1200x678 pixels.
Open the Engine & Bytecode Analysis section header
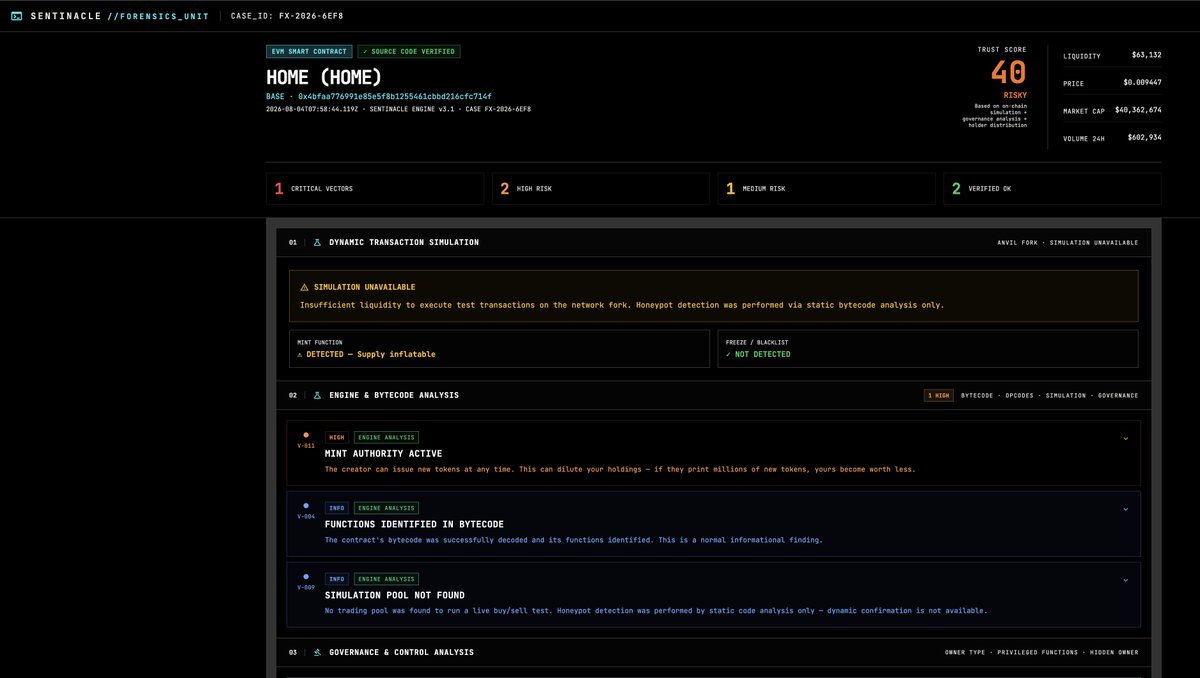714,395
